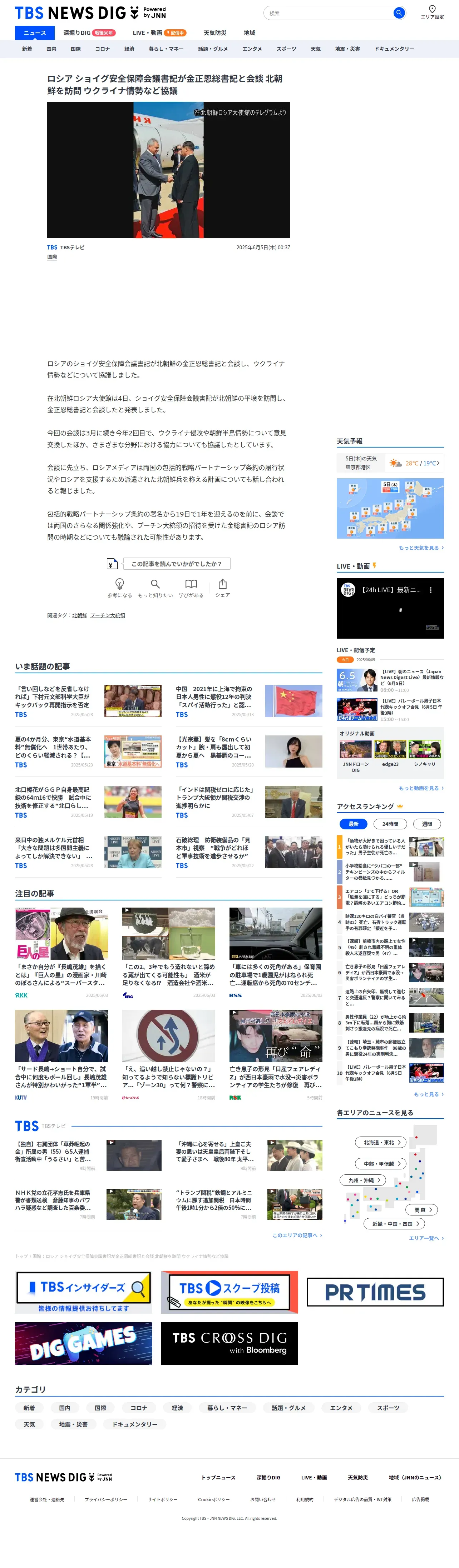Screen dimensions: 459x1568
Task: Open 中部・甲信越 area news
Action: (x=381, y=1164)
